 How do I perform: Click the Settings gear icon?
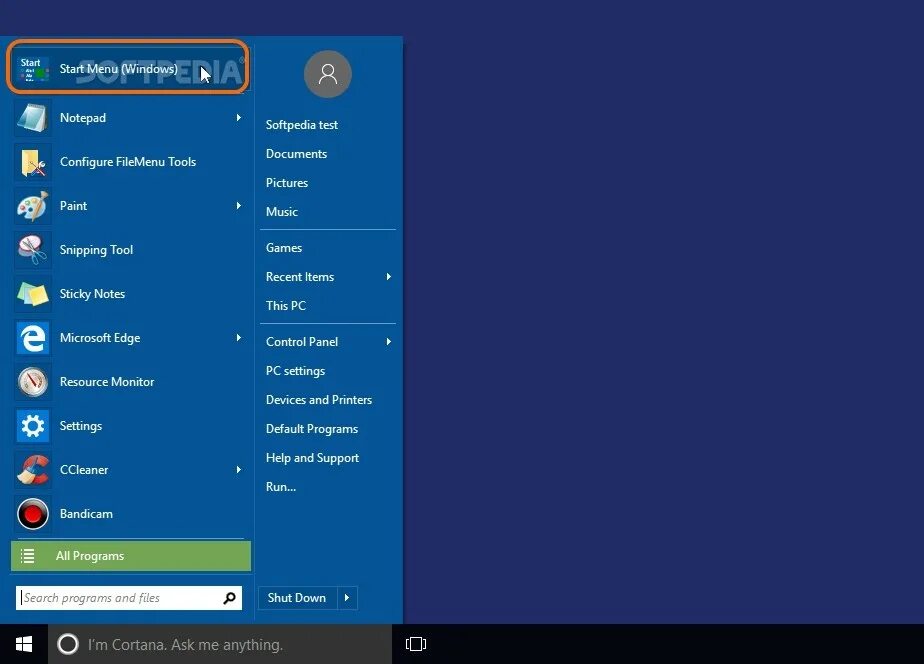tap(33, 426)
